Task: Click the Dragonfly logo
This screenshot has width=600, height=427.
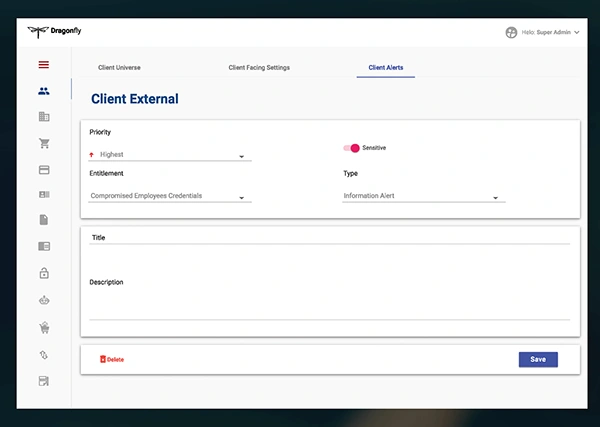Action: coord(54,31)
